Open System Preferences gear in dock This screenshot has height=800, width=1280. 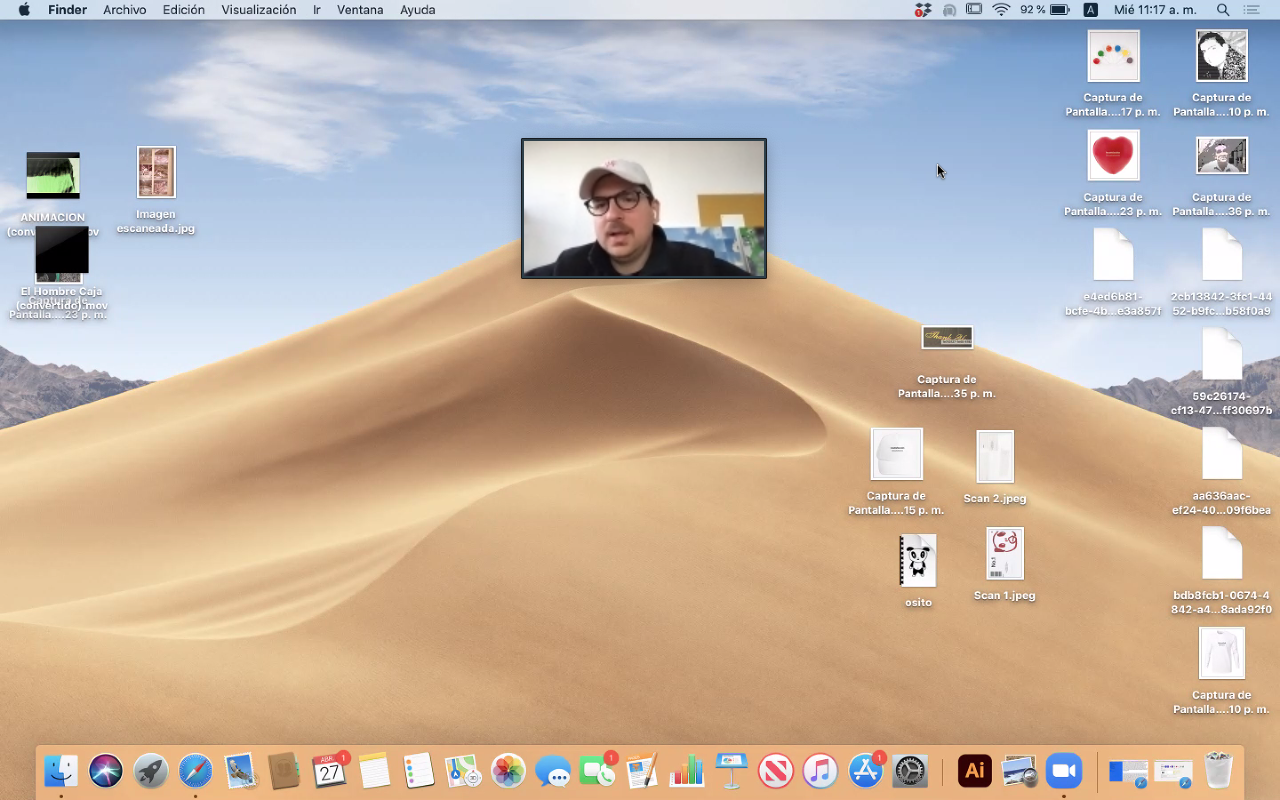click(910, 771)
